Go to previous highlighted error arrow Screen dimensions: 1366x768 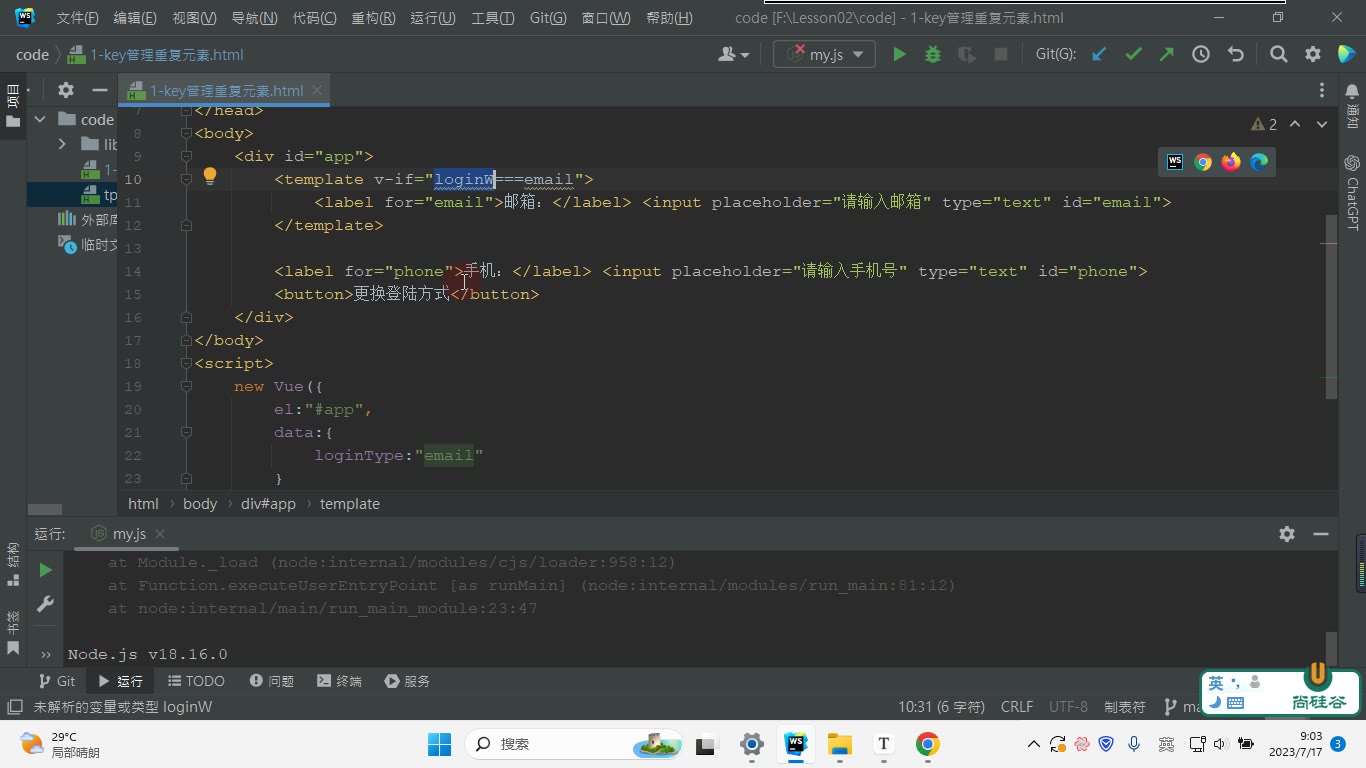[1295, 124]
